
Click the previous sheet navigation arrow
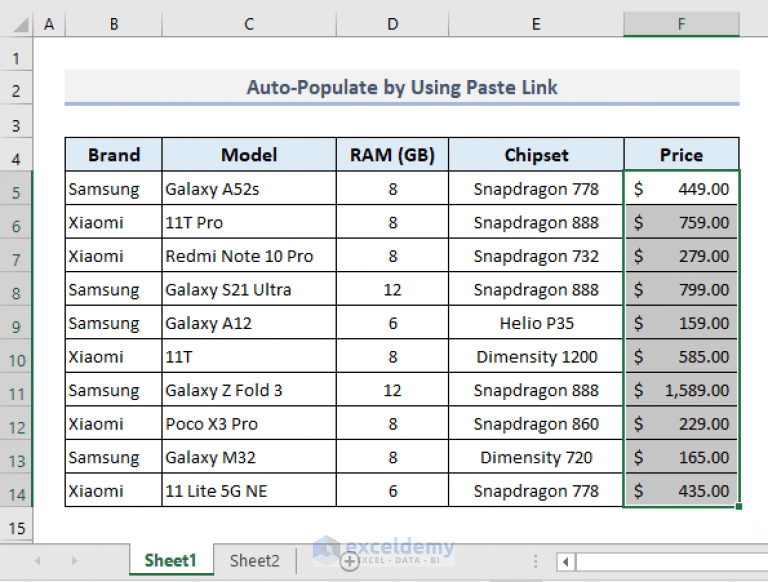[38, 560]
